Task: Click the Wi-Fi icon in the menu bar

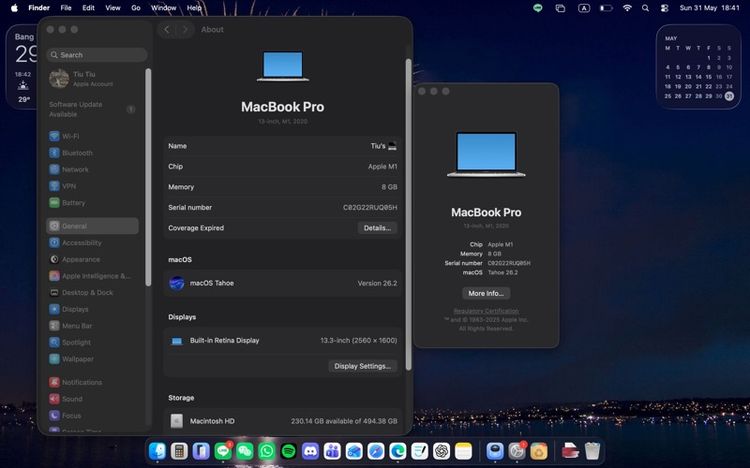Action: tap(627, 8)
